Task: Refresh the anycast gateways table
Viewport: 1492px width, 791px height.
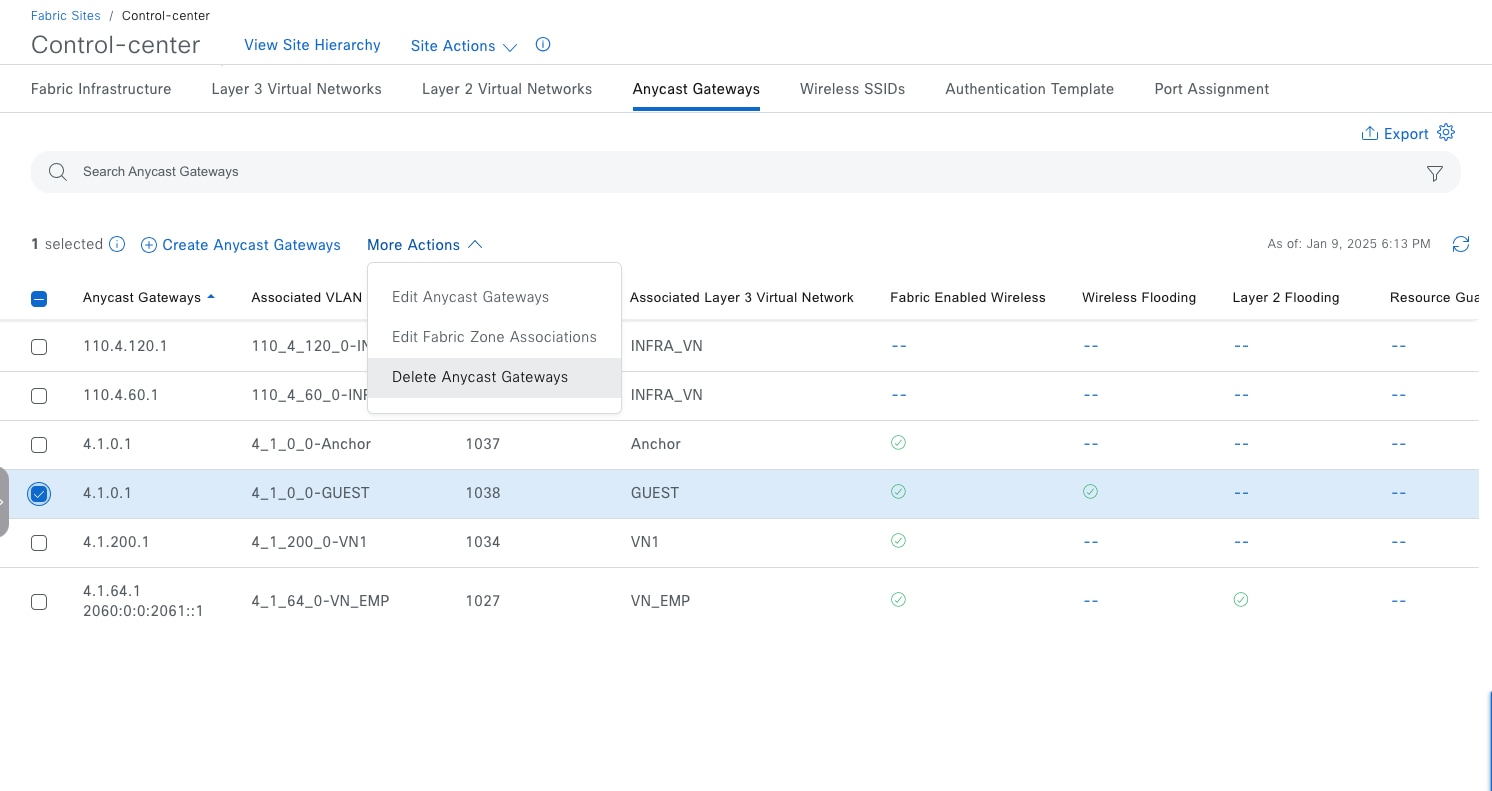Action: pos(1461,244)
